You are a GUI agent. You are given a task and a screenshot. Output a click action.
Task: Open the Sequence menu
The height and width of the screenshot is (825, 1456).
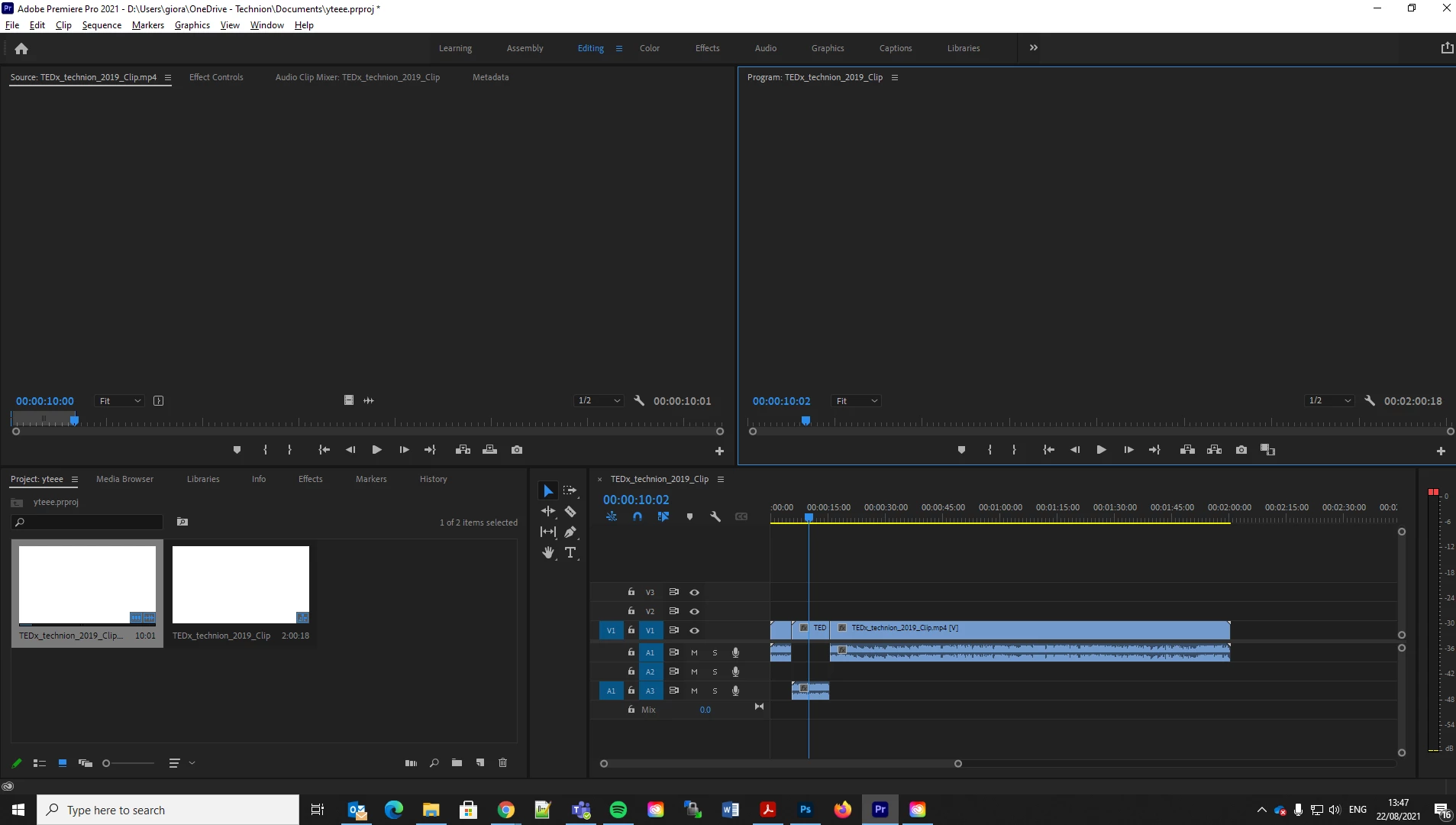coord(102,25)
